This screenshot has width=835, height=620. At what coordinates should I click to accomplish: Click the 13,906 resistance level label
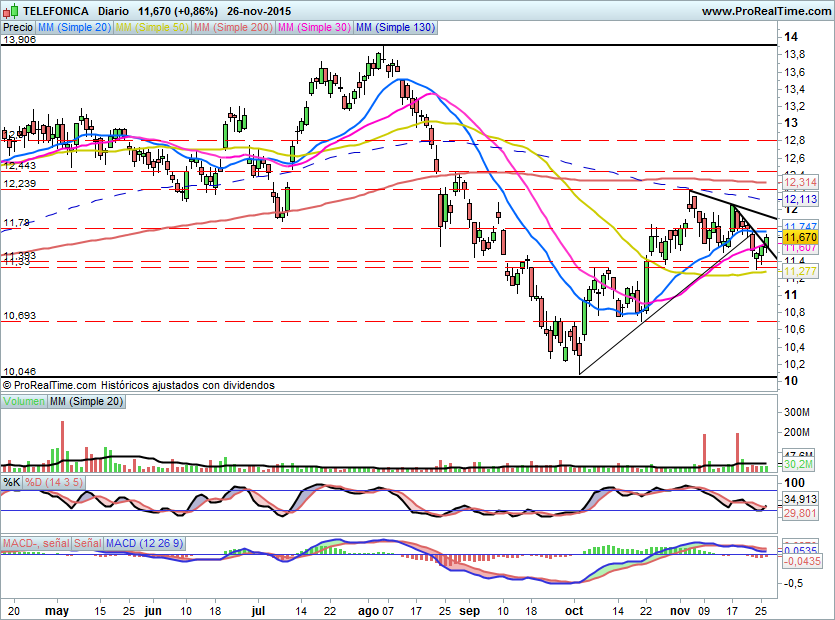click(x=20, y=39)
